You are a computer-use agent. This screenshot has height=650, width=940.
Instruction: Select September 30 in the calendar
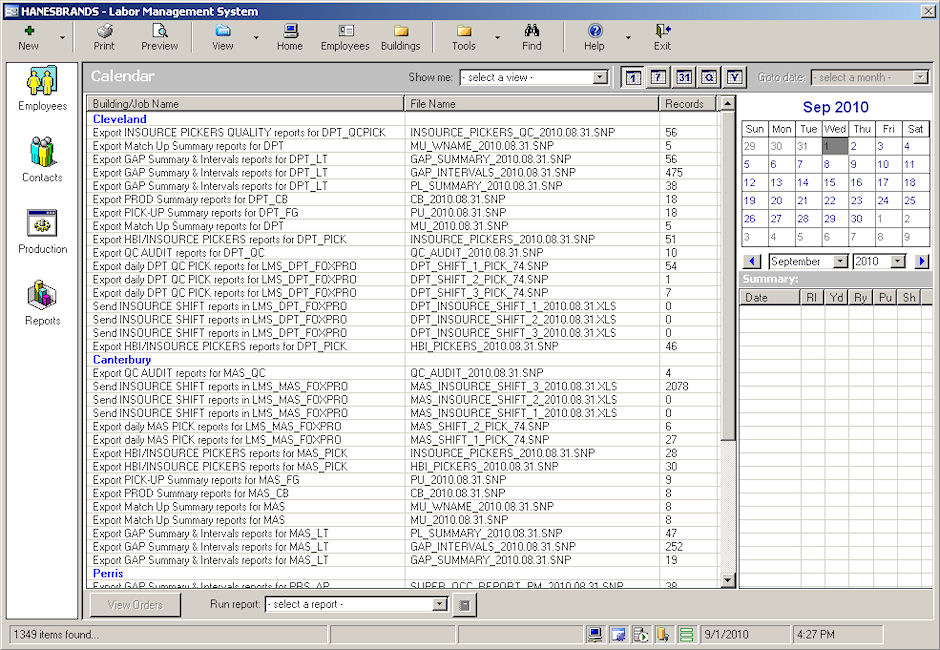(x=861, y=219)
